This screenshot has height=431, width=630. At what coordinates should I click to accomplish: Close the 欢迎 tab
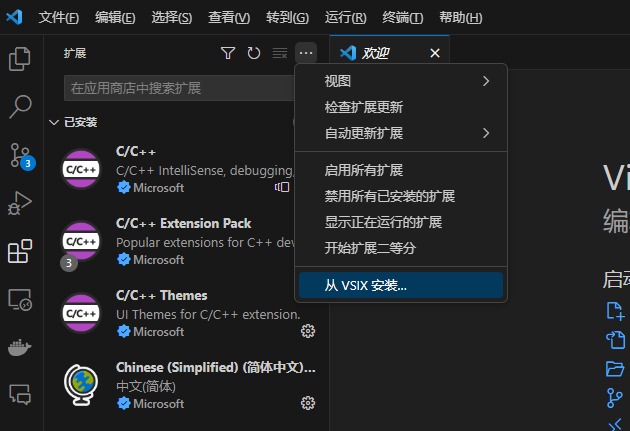pos(434,53)
